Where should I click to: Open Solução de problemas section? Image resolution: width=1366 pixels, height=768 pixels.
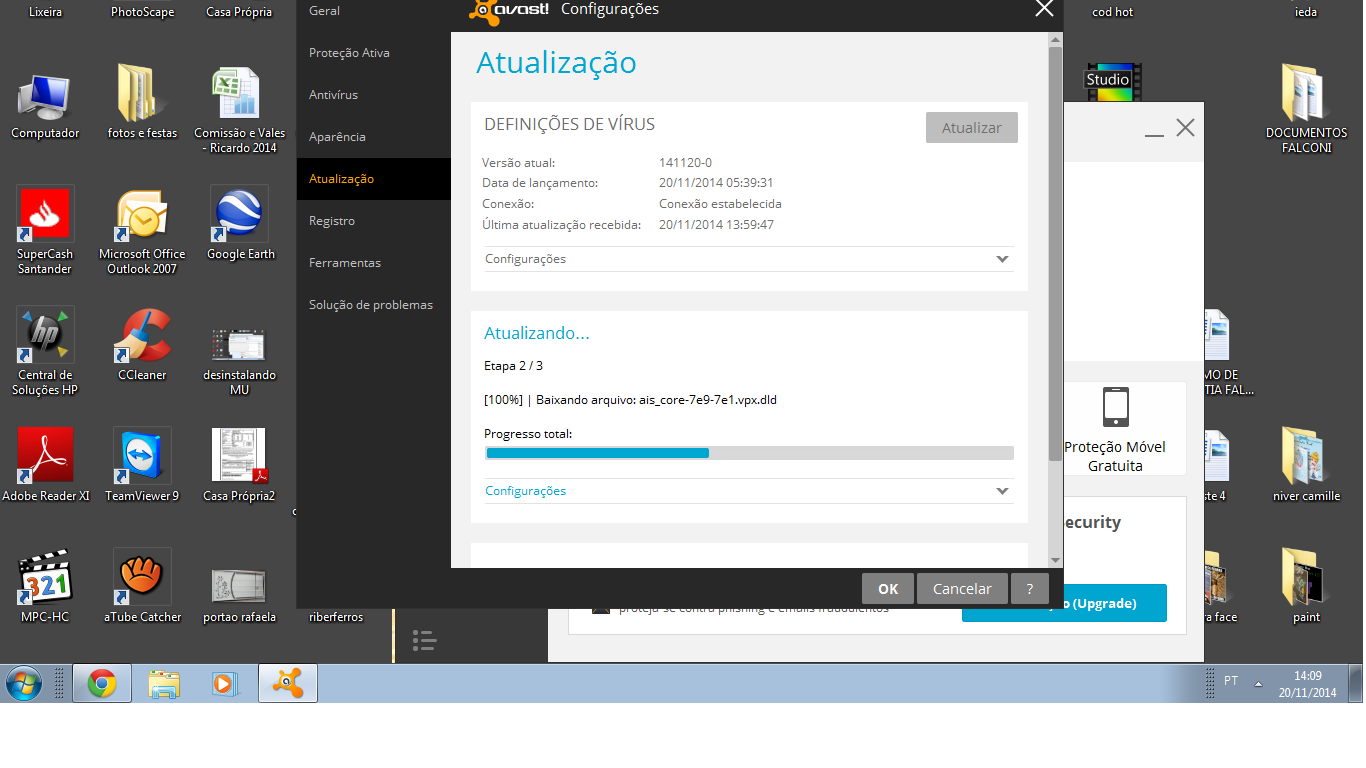click(x=371, y=305)
